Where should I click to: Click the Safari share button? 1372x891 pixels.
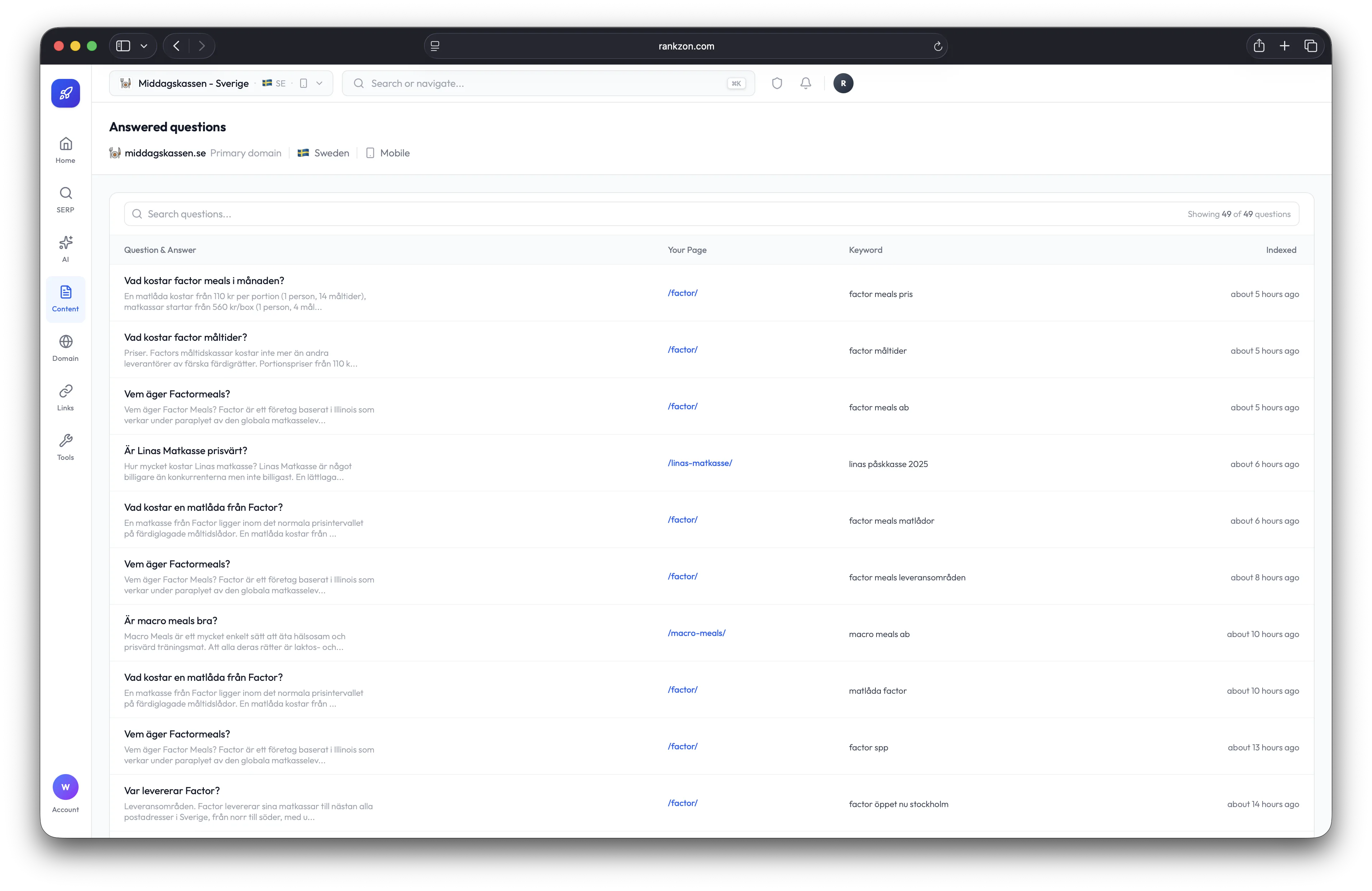pyautogui.click(x=1259, y=46)
